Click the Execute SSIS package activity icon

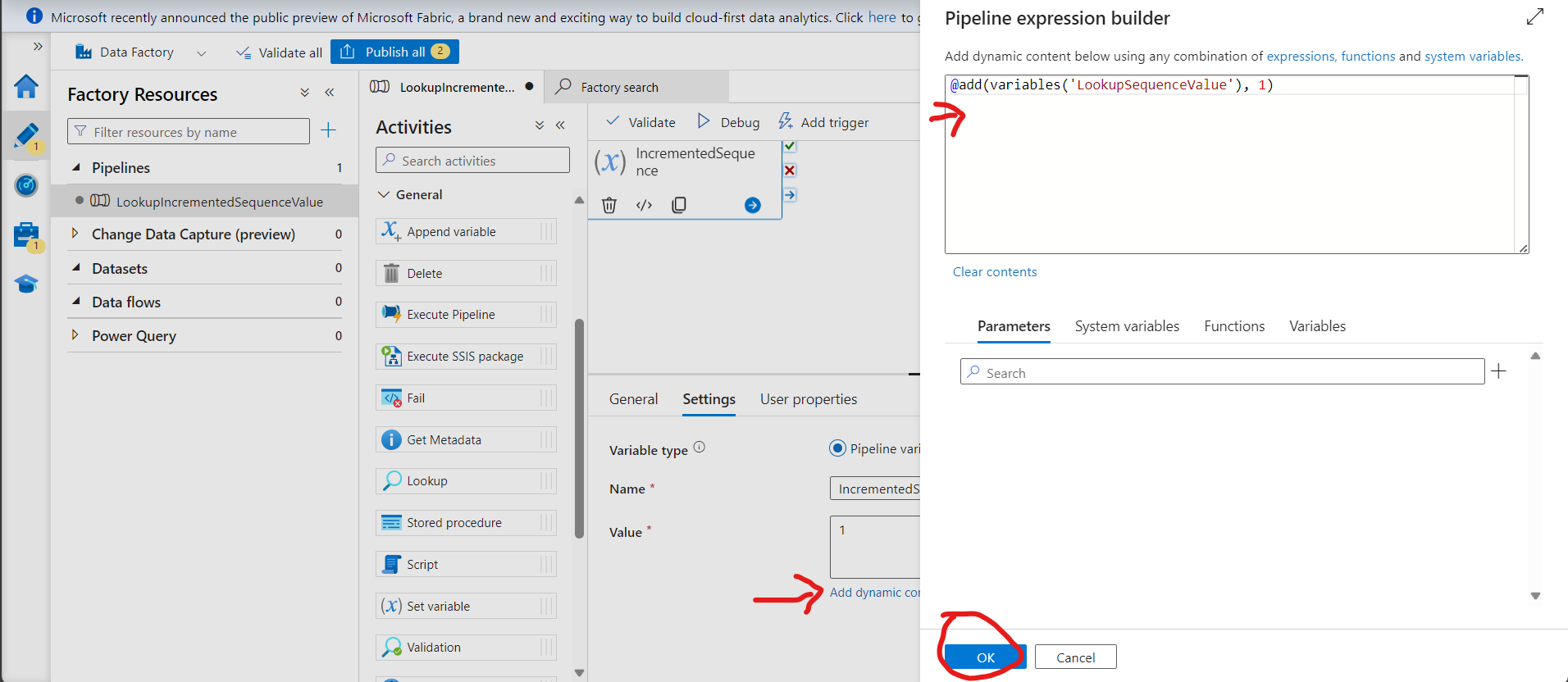coord(391,356)
